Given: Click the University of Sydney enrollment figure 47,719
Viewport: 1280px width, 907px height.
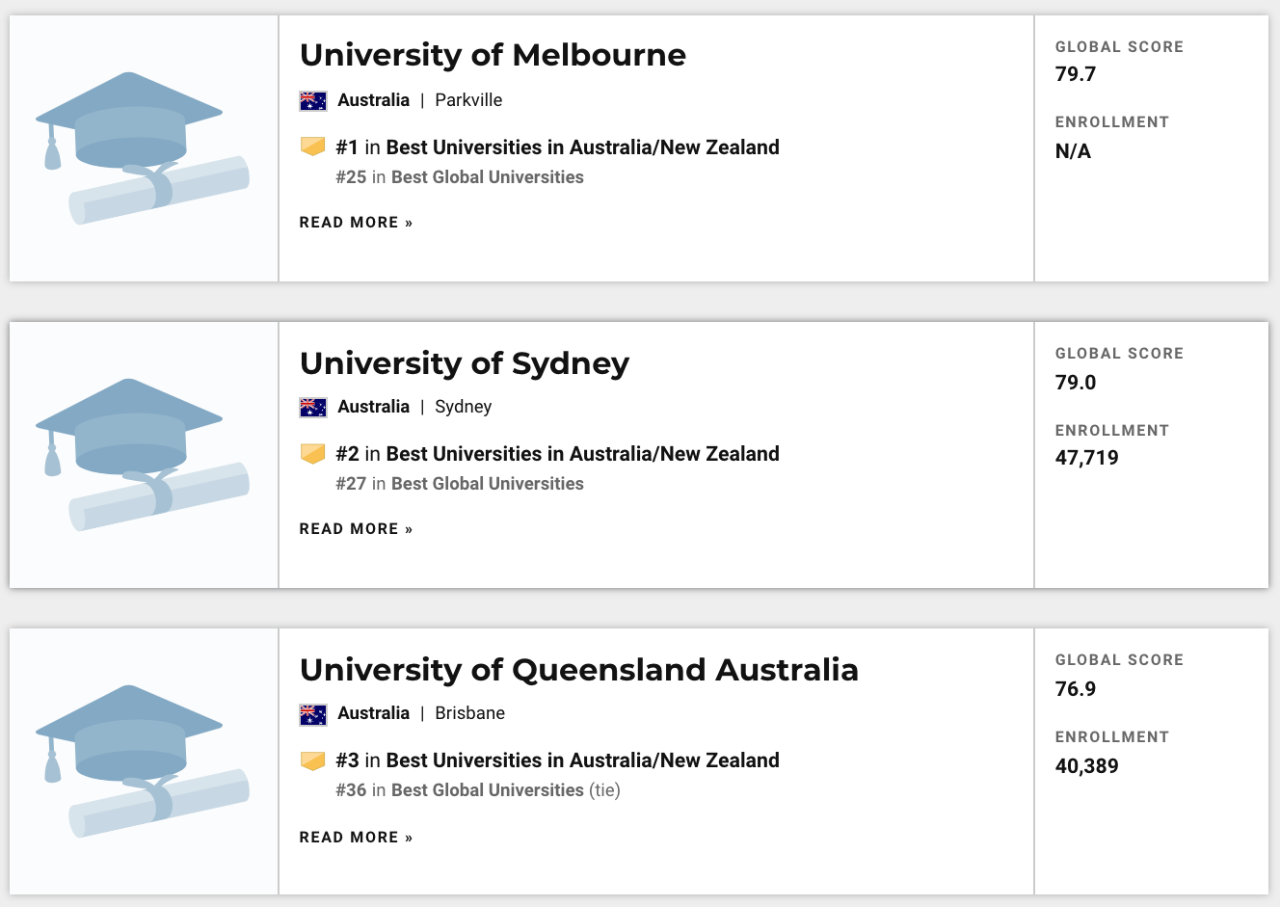Looking at the screenshot, I should click(x=1086, y=459).
